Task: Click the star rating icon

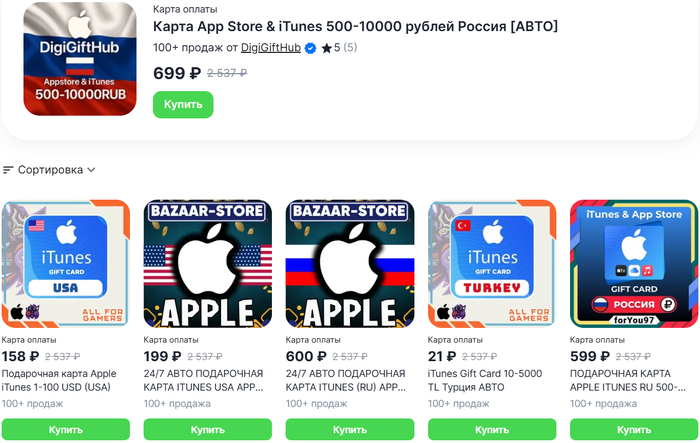Action: click(x=327, y=48)
